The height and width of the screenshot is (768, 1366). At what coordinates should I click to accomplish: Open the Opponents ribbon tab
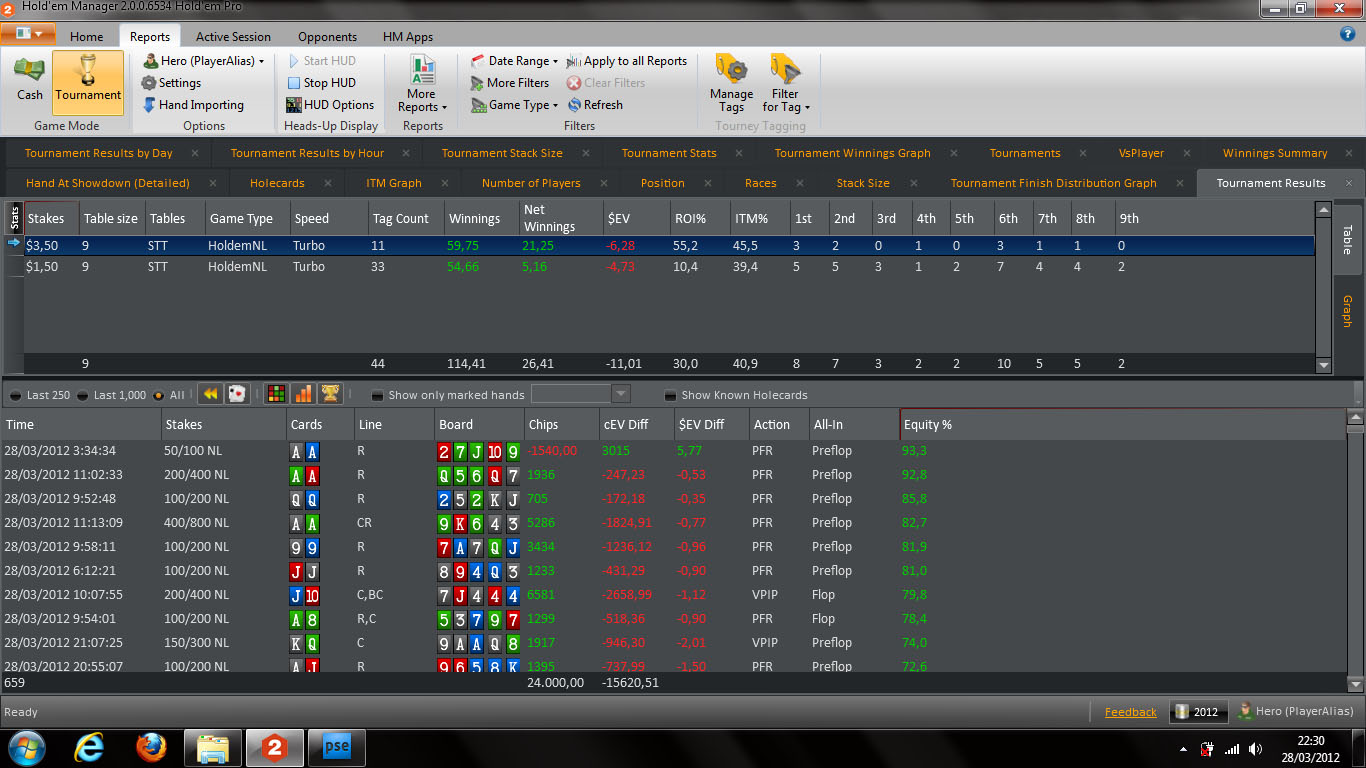pyautogui.click(x=327, y=37)
